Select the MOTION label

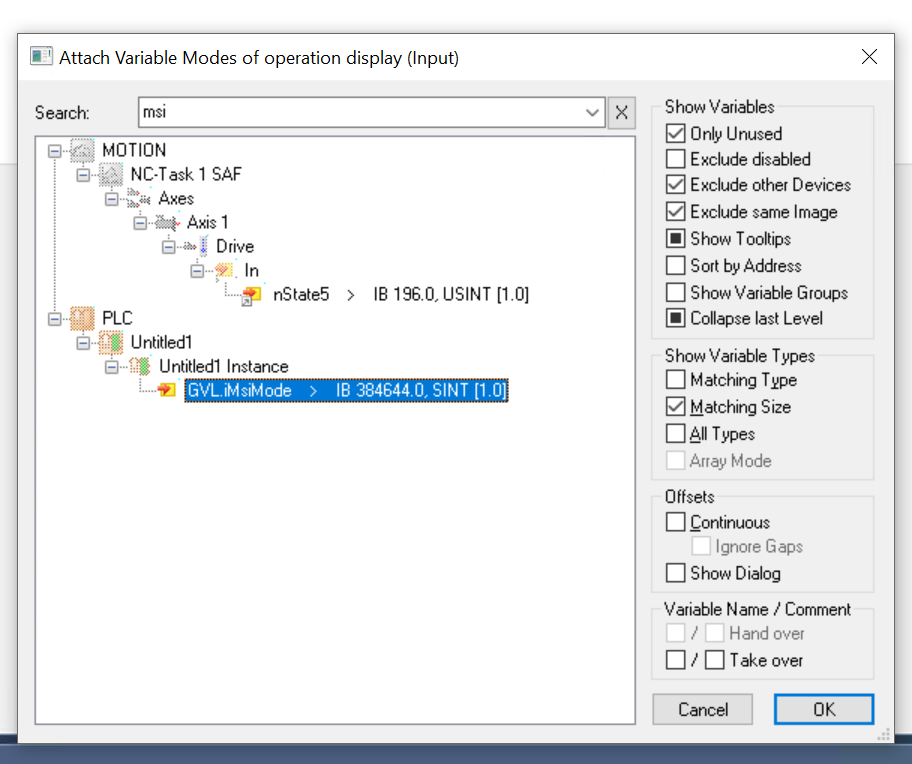tap(134, 151)
